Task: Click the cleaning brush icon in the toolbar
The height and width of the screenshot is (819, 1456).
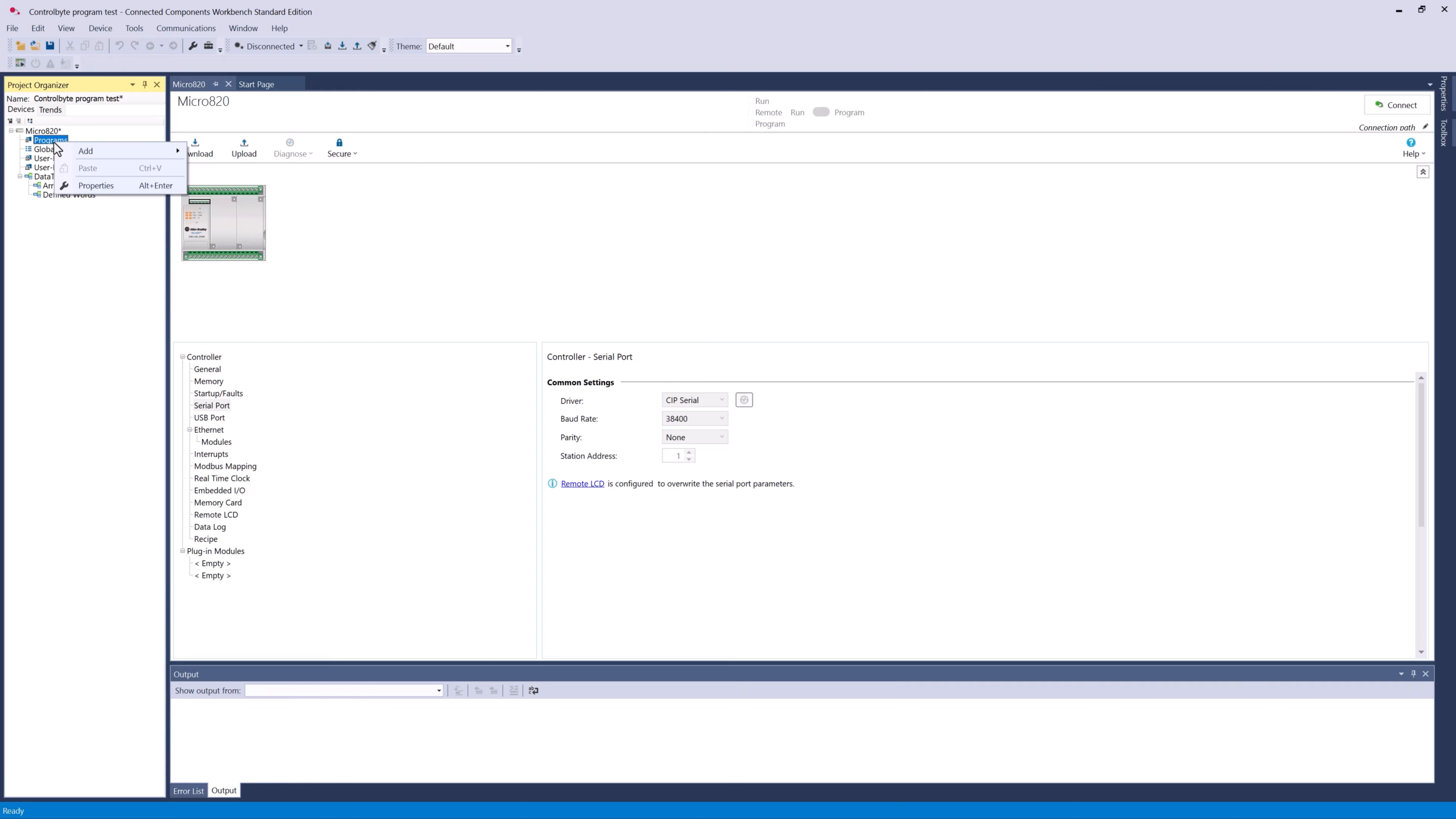Action: pos(372,46)
